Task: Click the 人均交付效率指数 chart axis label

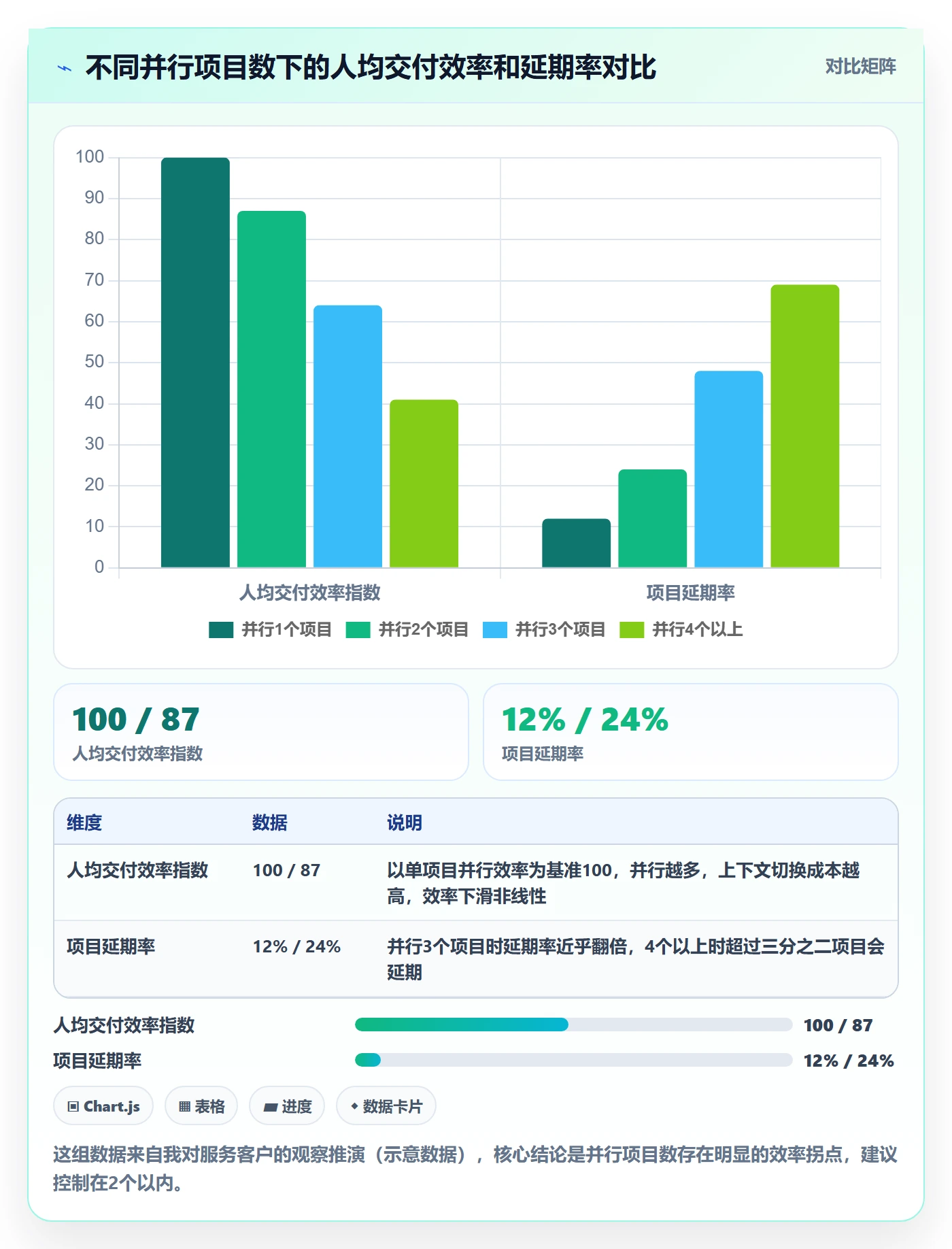Action: (309, 593)
